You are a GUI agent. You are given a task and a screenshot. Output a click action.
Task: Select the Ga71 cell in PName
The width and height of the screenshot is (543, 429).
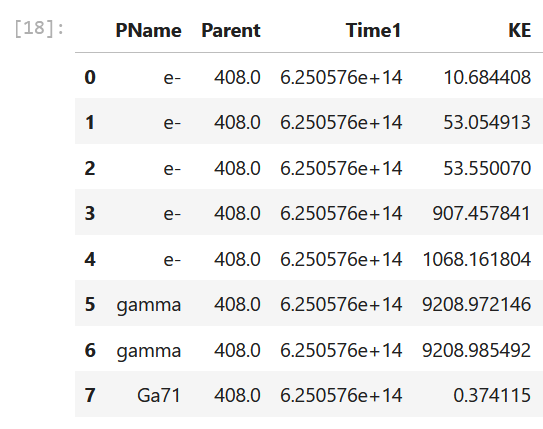(x=159, y=395)
